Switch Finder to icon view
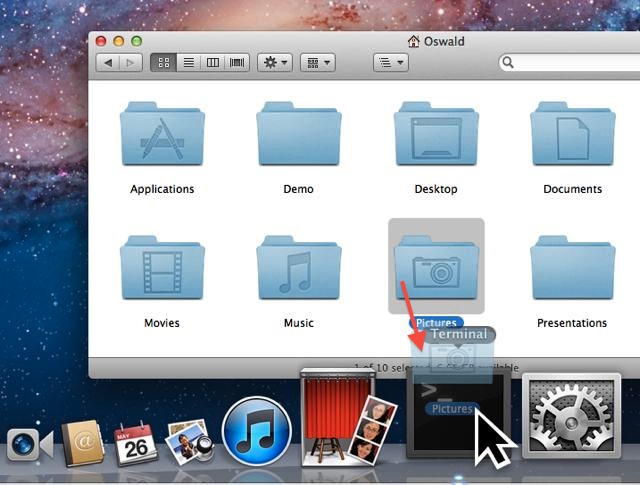Image resolution: width=640 pixels, height=485 pixels. (x=163, y=62)
